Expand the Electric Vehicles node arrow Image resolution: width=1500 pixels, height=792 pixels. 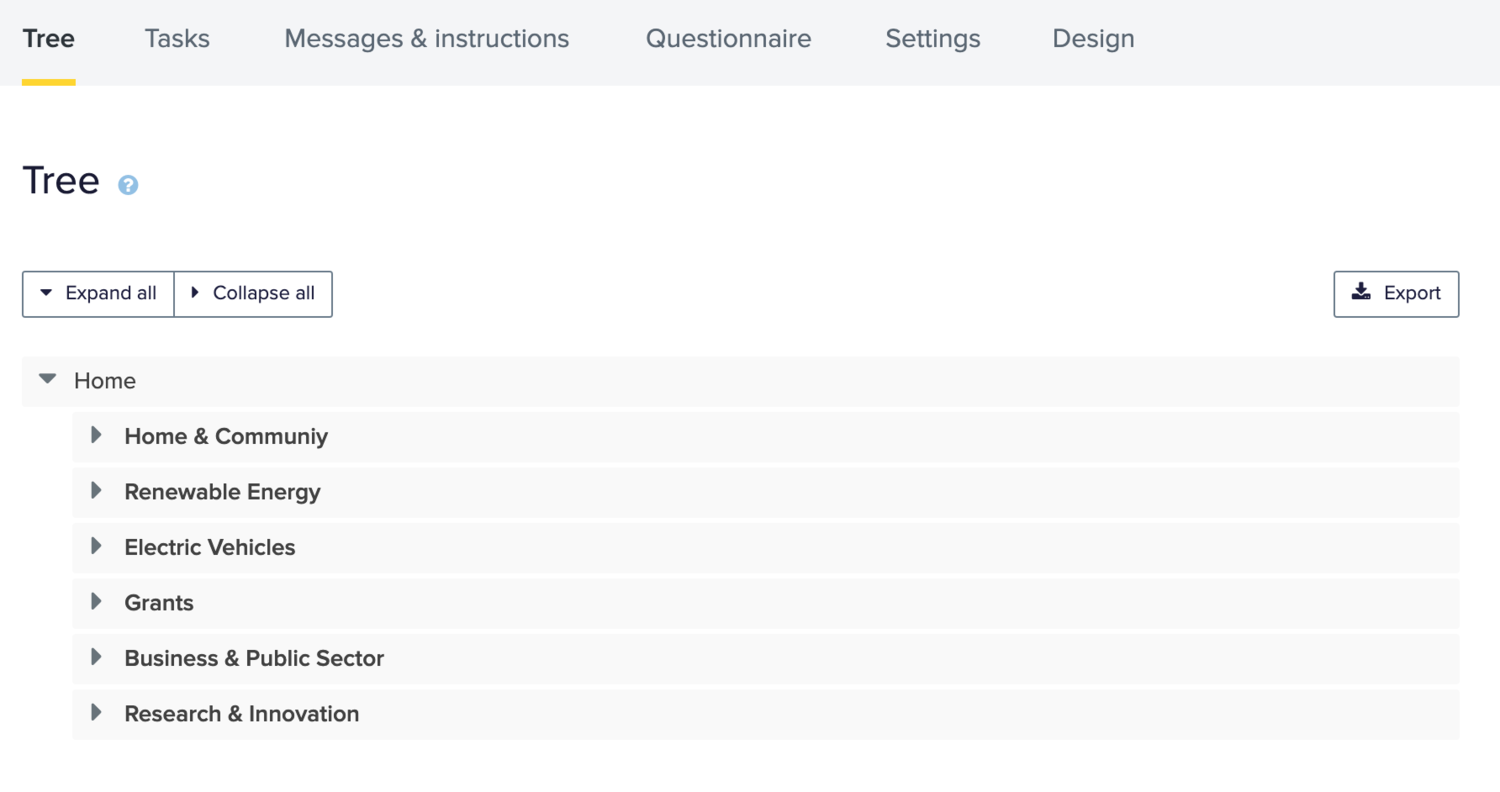(x=97, y=546)
